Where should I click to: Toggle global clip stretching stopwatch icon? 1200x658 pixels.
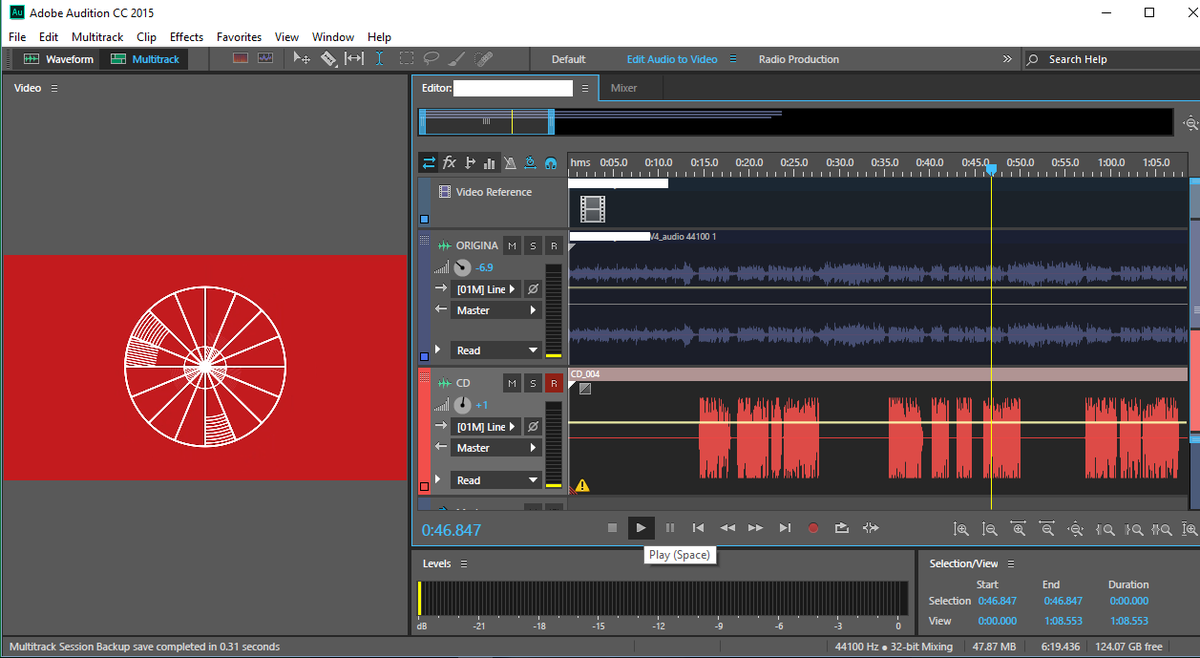click(x=531, y=162)
